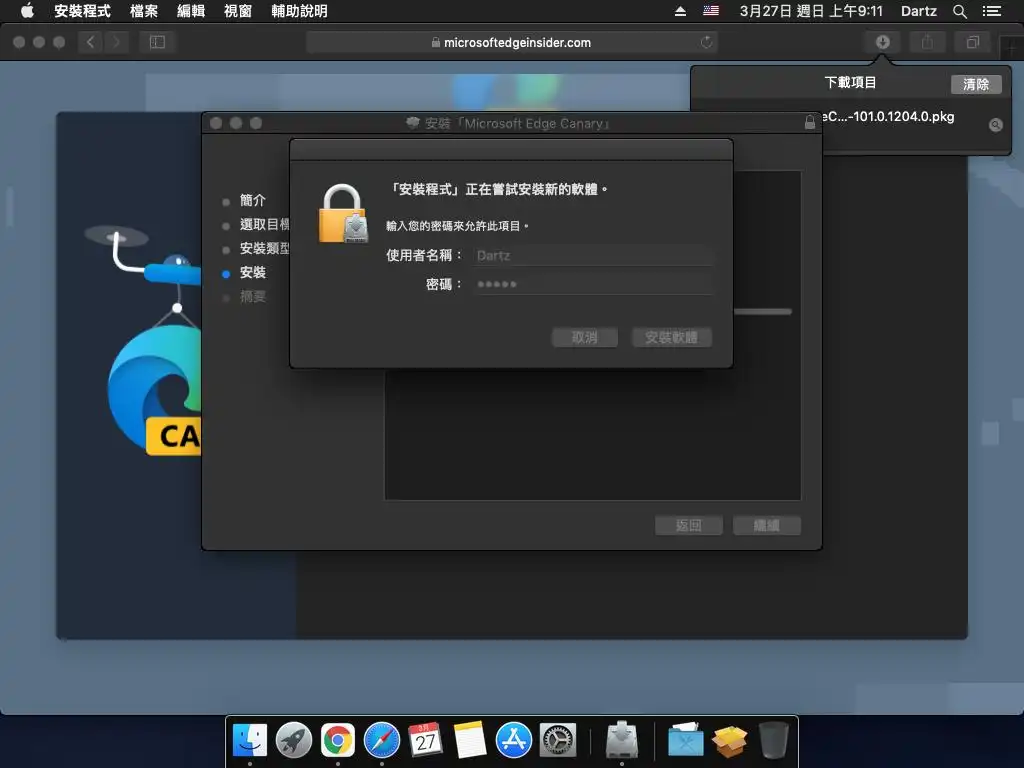Open Launchpad from the Dock

coord(294,741)
